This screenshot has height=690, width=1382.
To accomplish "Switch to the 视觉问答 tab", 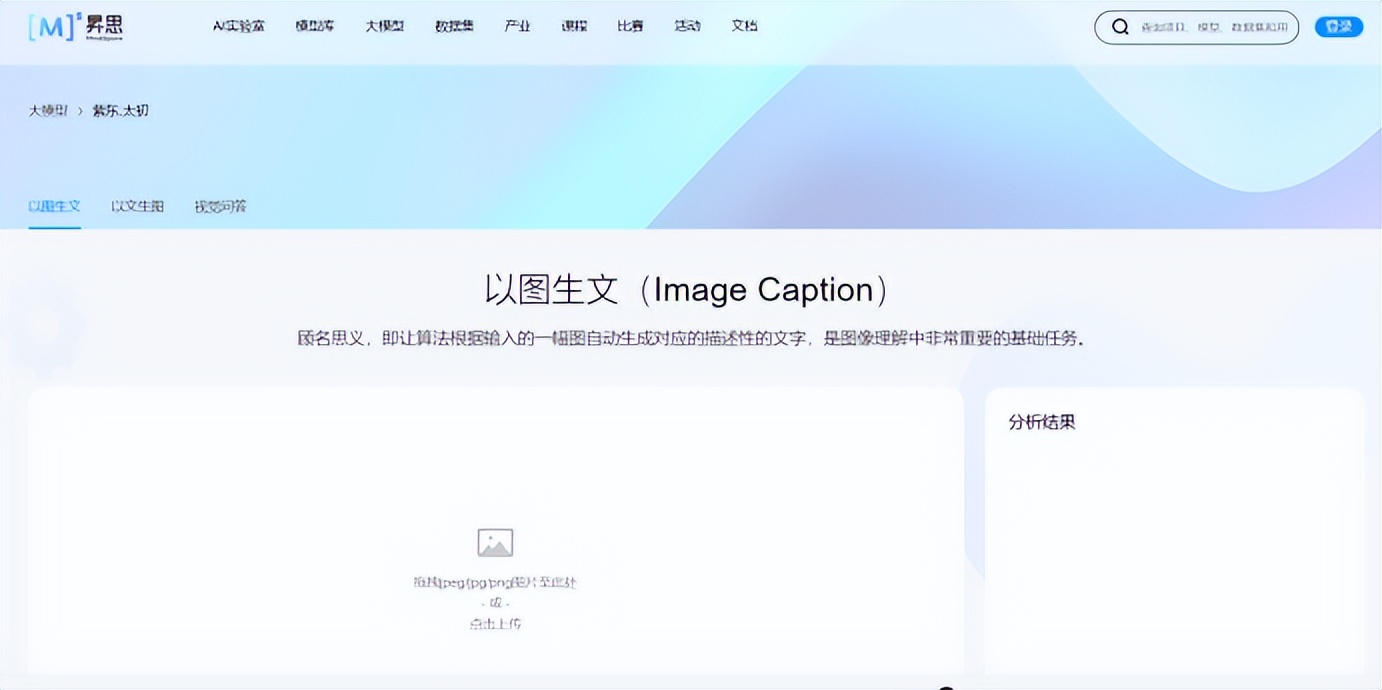I will pos(222,206).
